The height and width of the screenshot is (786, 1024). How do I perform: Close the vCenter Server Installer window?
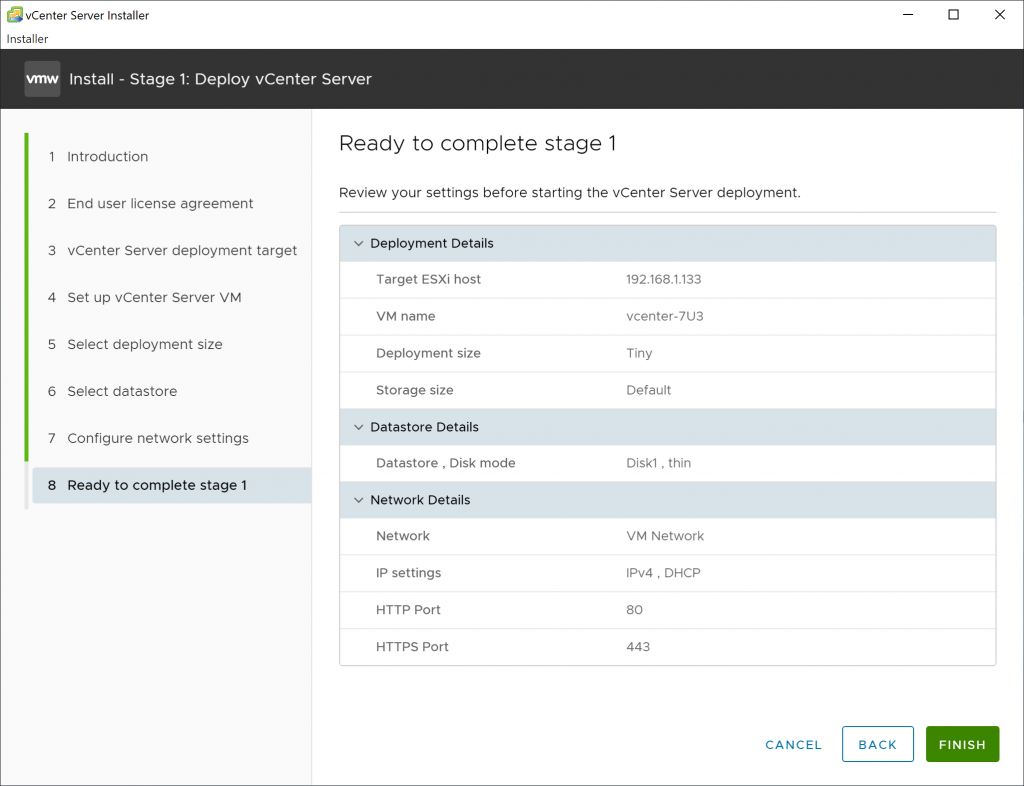click(x=1000, y=14)
